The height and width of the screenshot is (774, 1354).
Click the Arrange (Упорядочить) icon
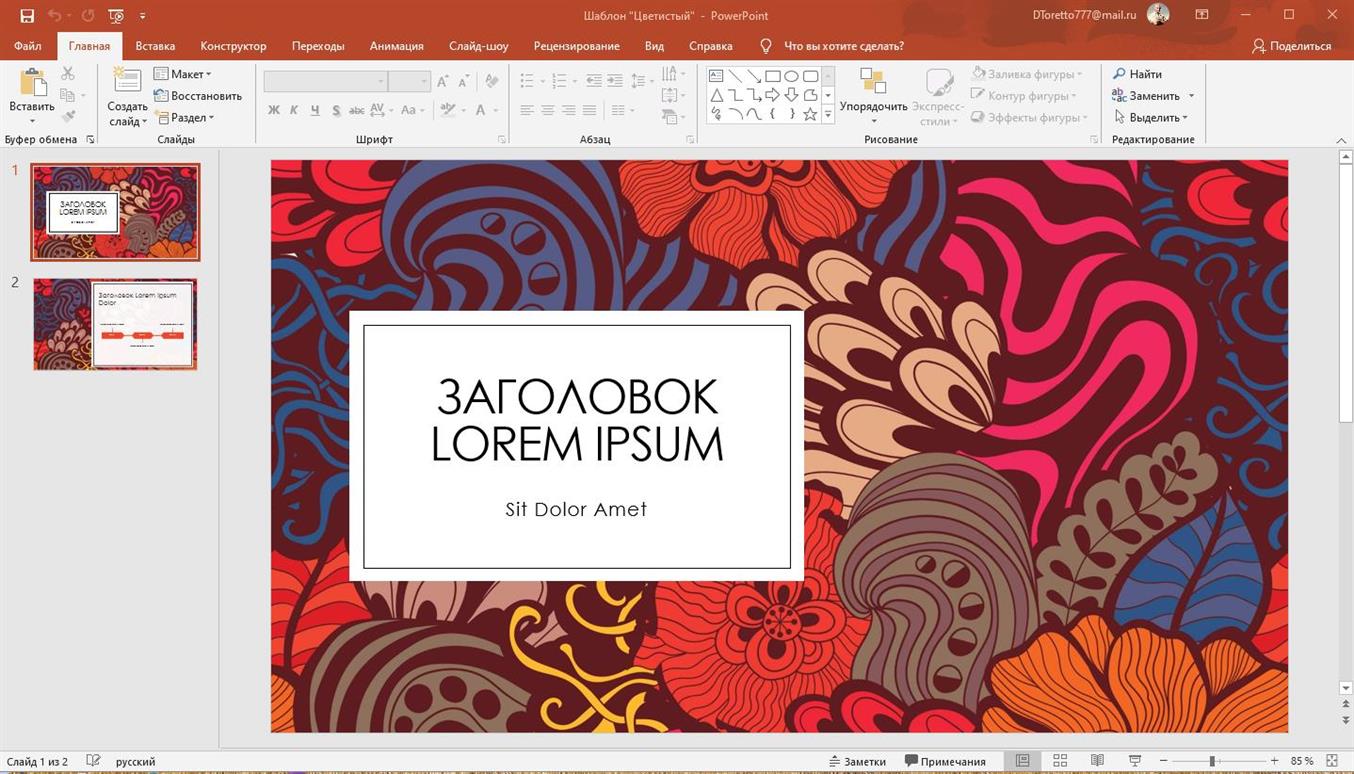[x=873, y=82]
